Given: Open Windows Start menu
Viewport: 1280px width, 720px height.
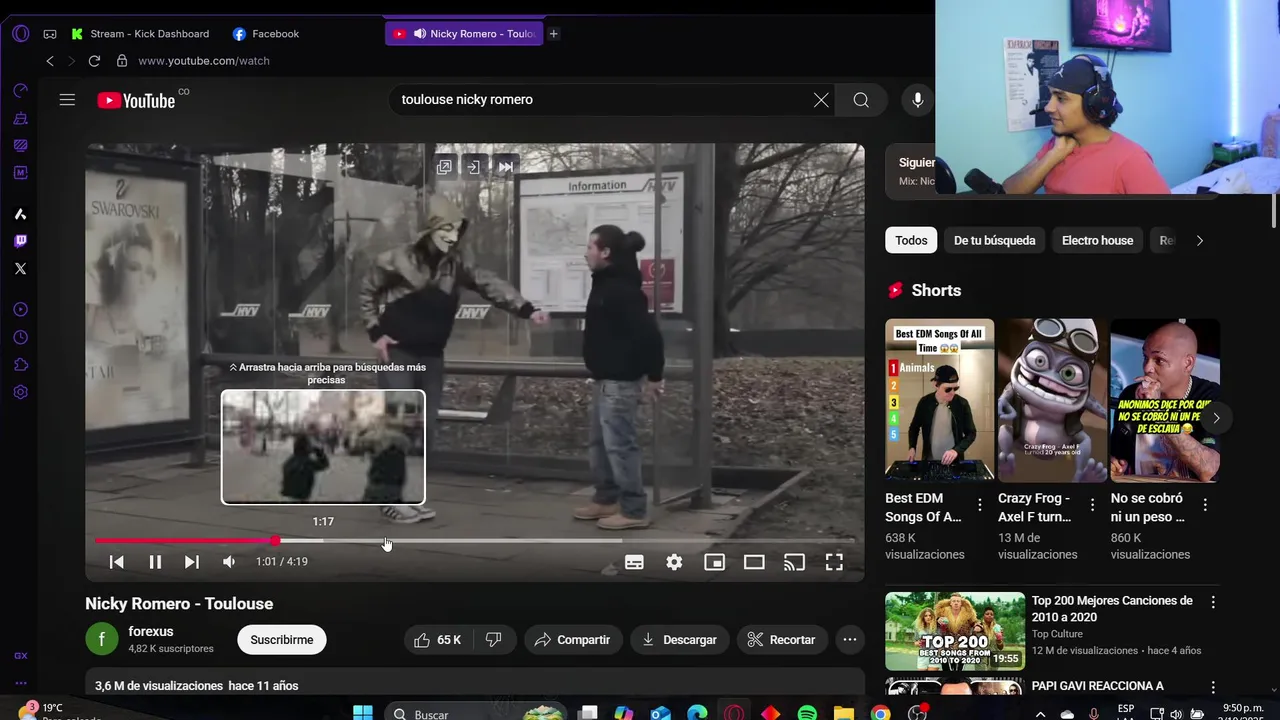Looking at the screenshot, I should pyautogui.click(x=363, y=714).
